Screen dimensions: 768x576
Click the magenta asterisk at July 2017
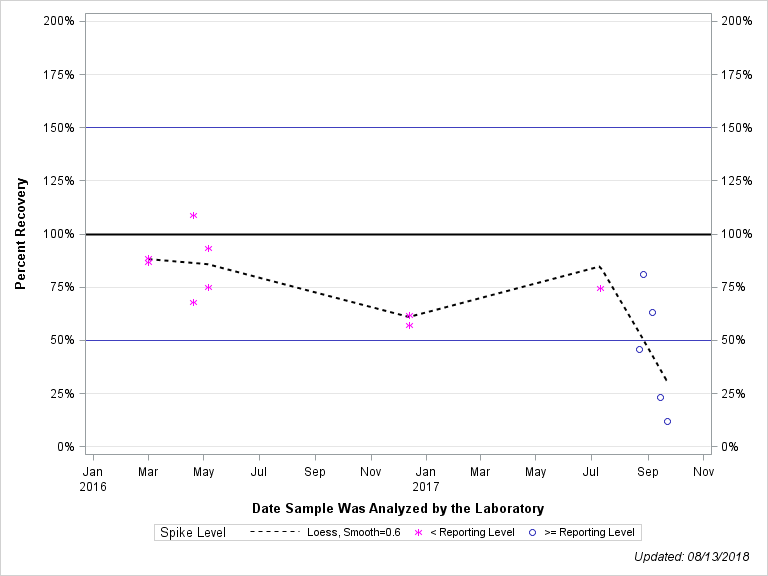600,288
